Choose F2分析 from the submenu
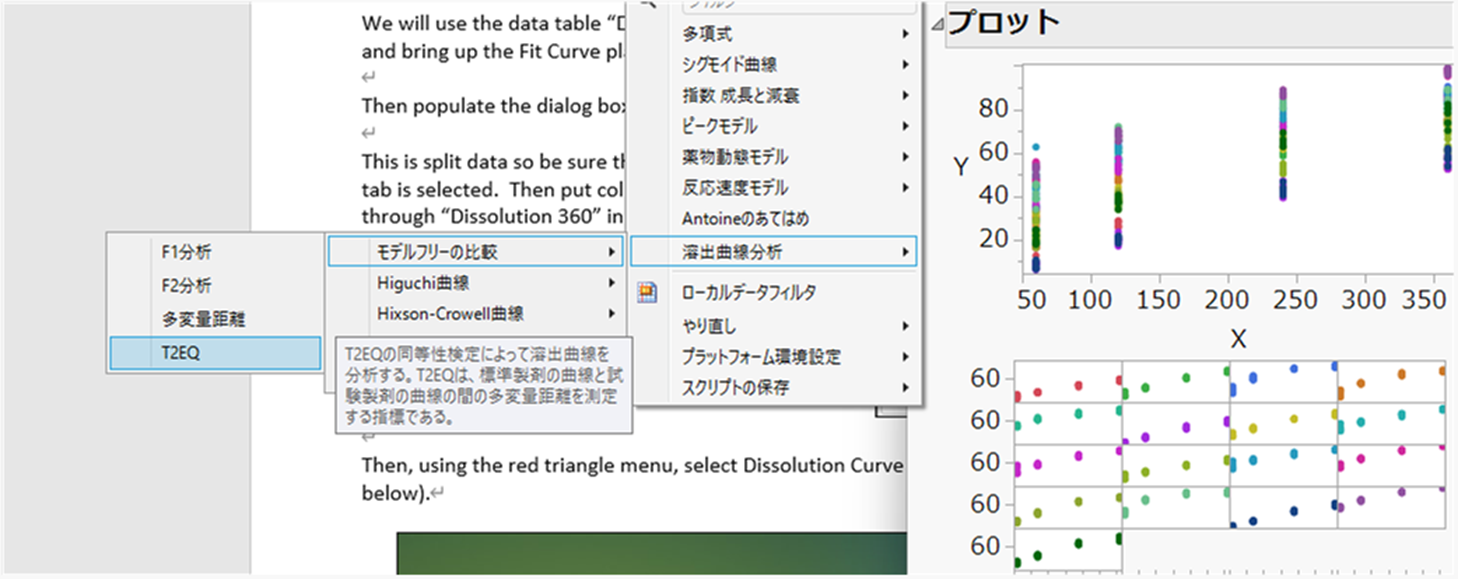 [x=214, y=286]
